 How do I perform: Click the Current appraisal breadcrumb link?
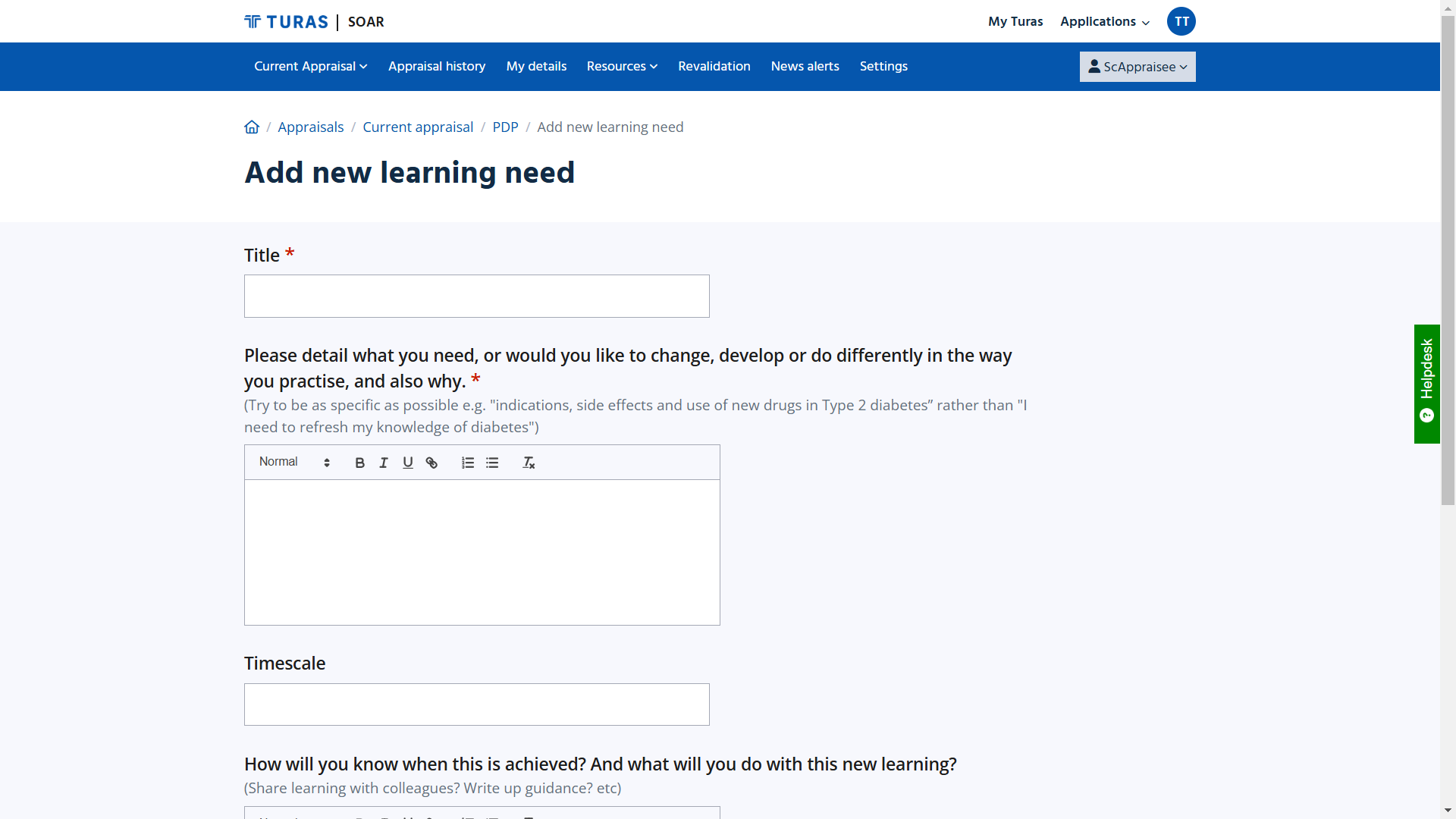418,126
